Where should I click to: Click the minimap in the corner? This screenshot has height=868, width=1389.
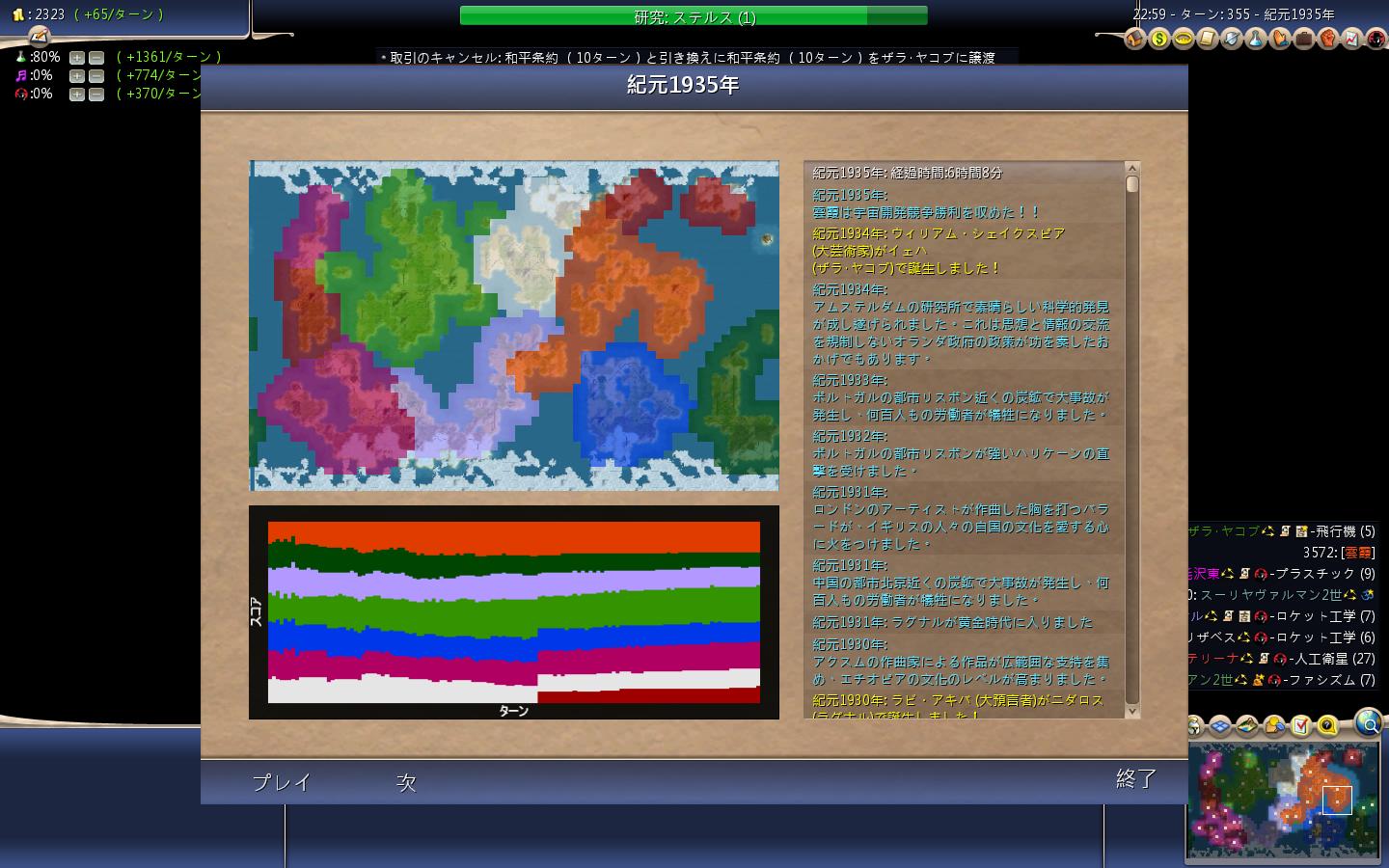(1283, 800)
